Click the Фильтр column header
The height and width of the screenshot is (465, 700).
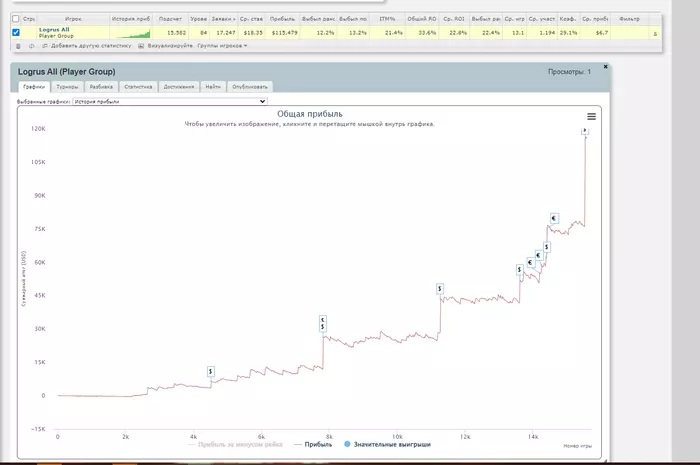(x=629, y=19)
